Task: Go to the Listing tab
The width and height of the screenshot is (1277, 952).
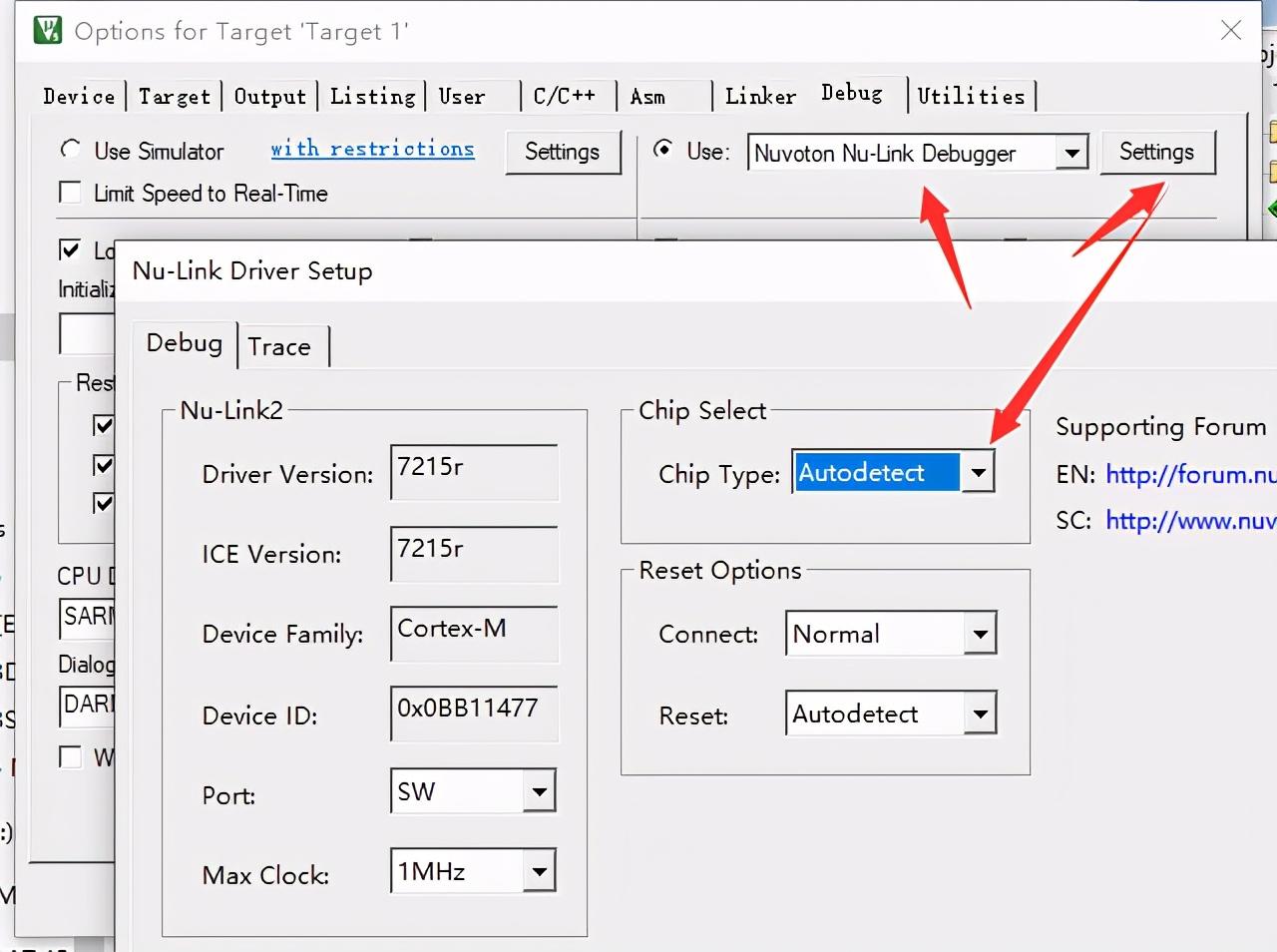Action: 372,96
